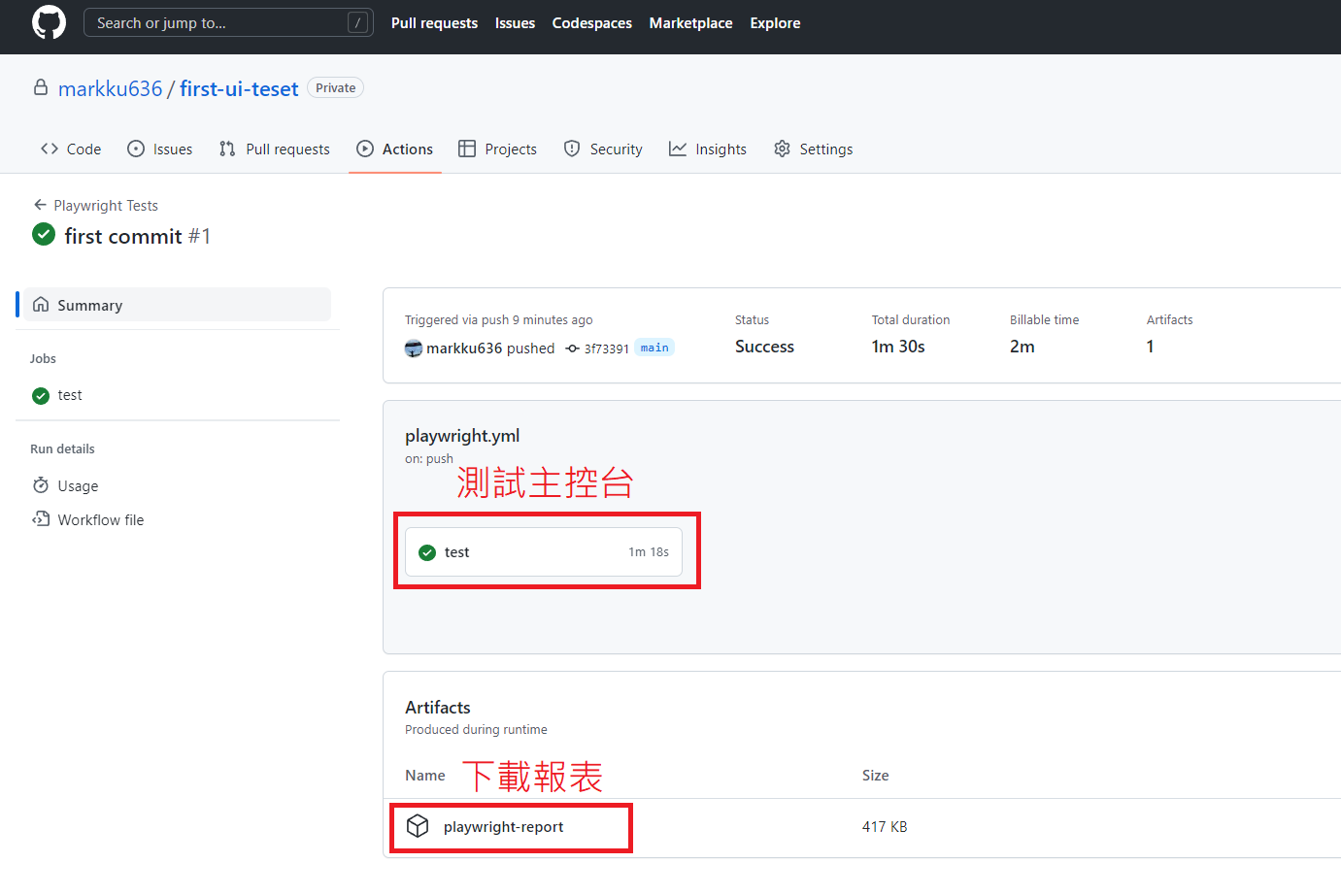
Task: Click the Workflow file icon in sidebar
Action: pyautogui.click(x=41, y=519)
